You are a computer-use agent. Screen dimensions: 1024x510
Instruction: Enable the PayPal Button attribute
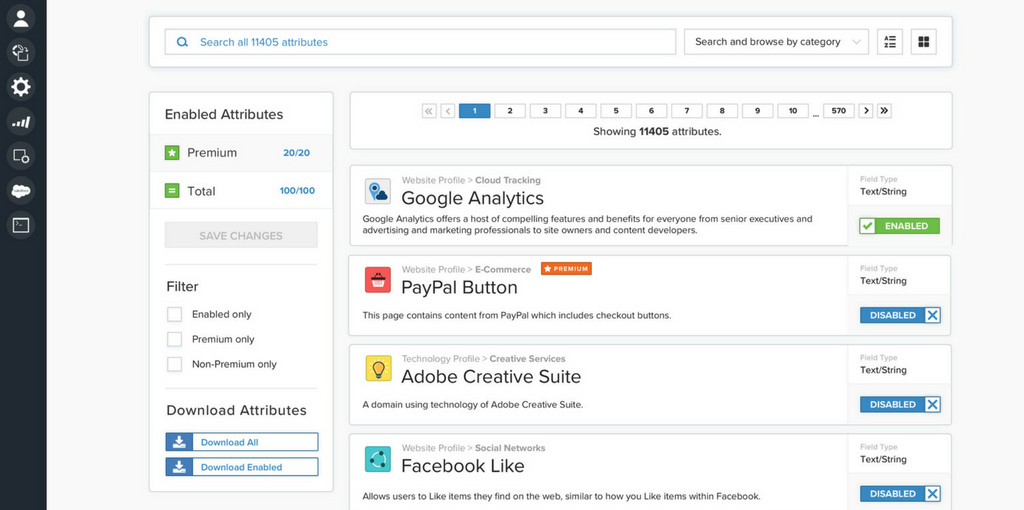(900, 315)
